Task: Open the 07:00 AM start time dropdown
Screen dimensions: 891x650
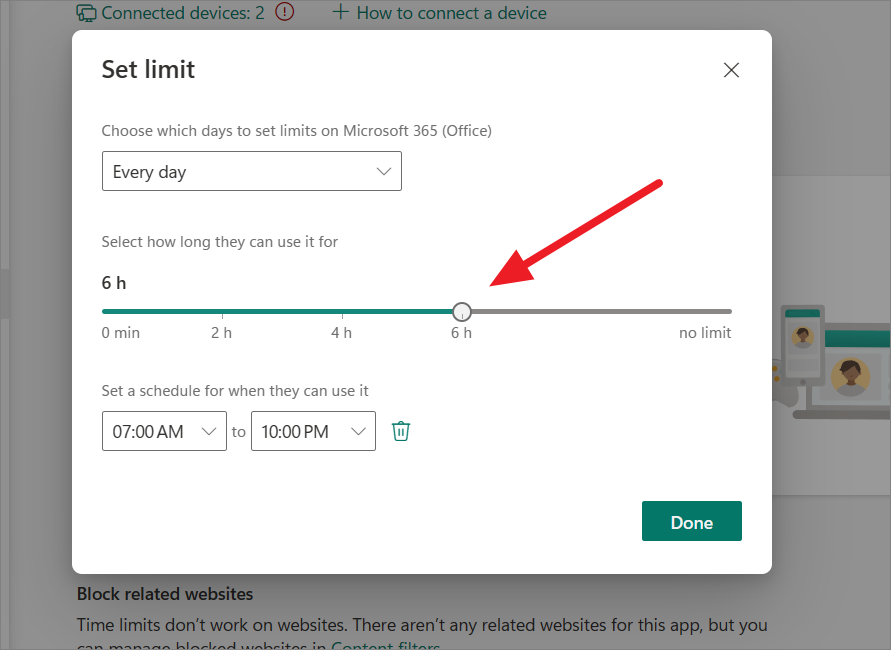Action: 164,431
